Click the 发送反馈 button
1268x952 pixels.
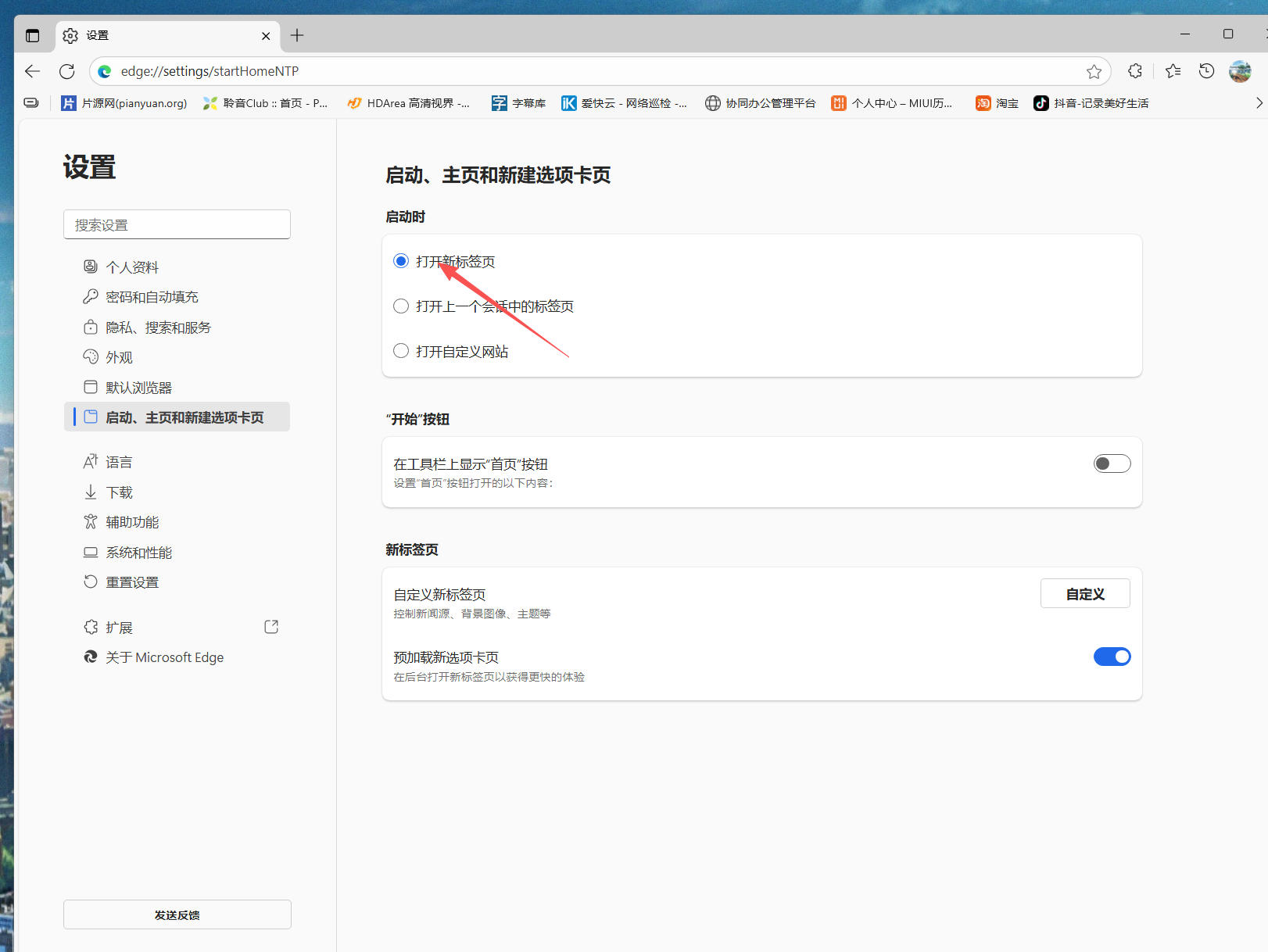tap(177, 914)
